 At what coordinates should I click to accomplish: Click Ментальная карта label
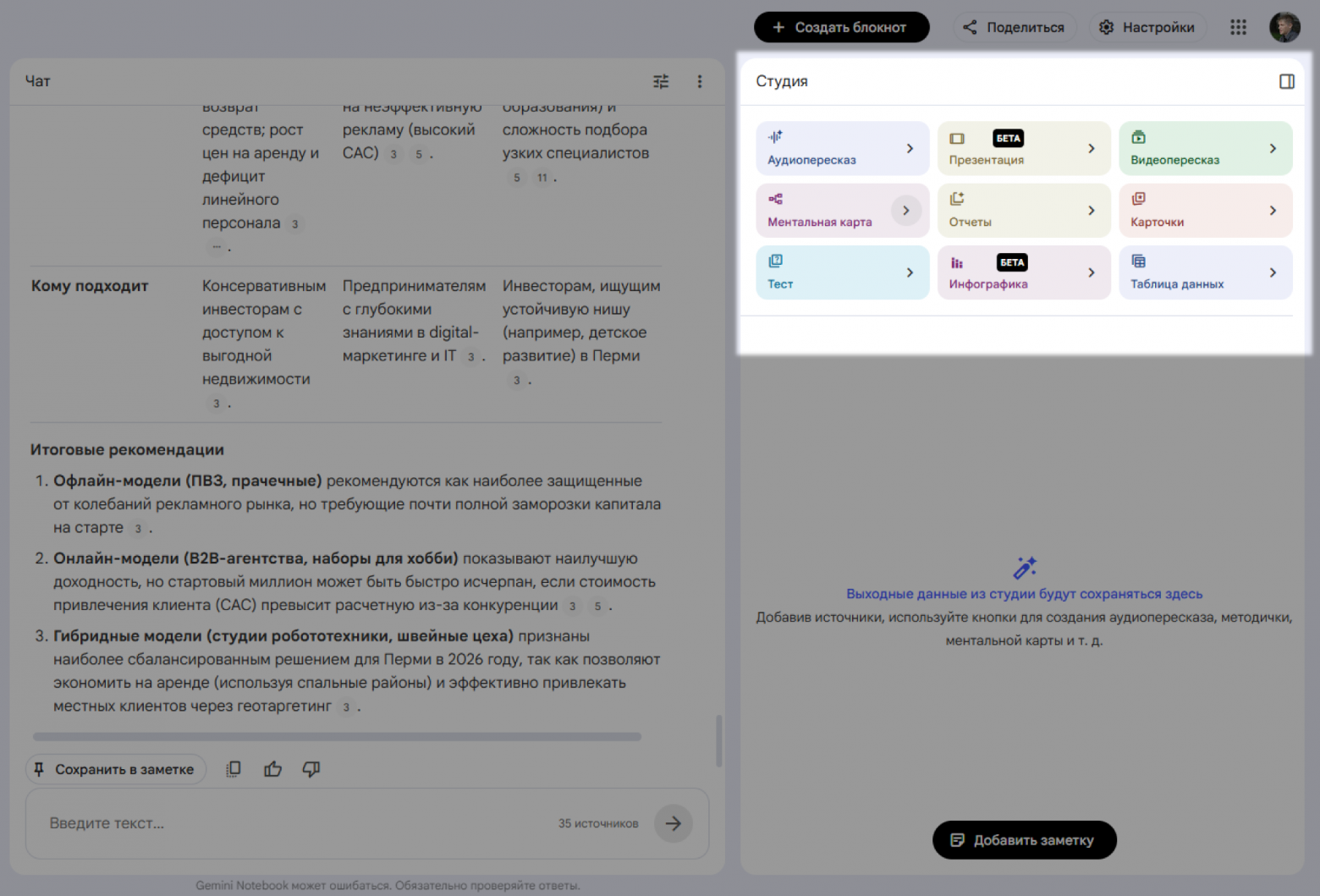click(x=820, y=222)
